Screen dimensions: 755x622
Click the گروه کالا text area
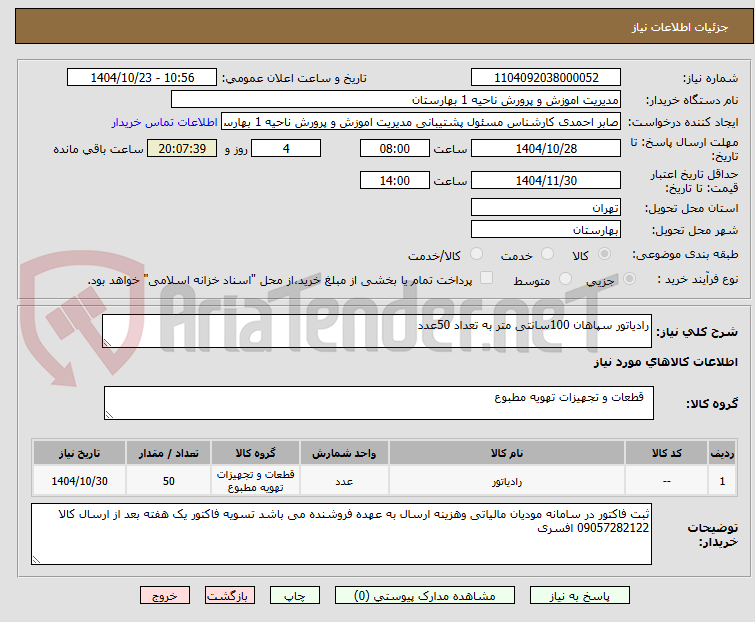379,403
